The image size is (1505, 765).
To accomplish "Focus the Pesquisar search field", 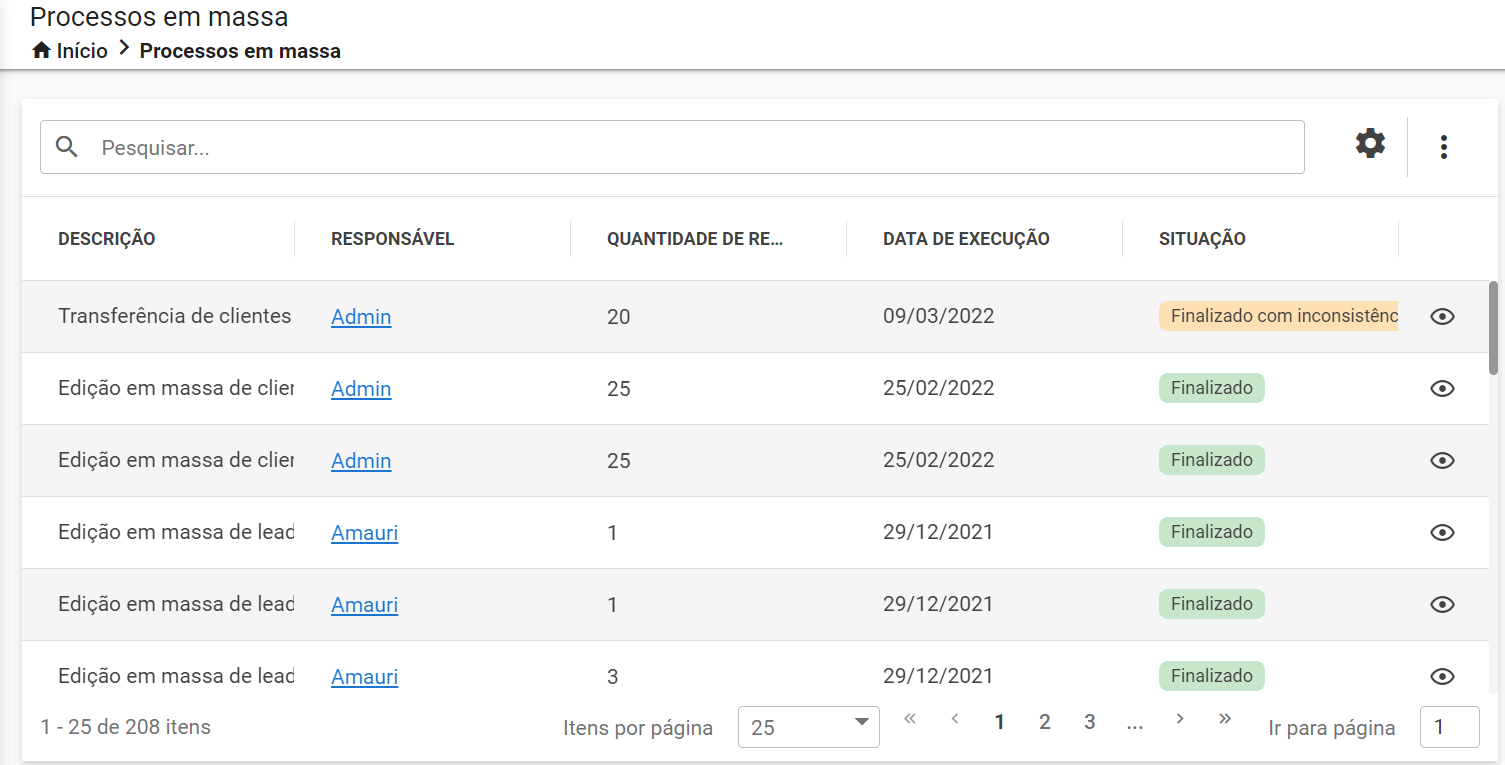I will [x=672, y=147].
